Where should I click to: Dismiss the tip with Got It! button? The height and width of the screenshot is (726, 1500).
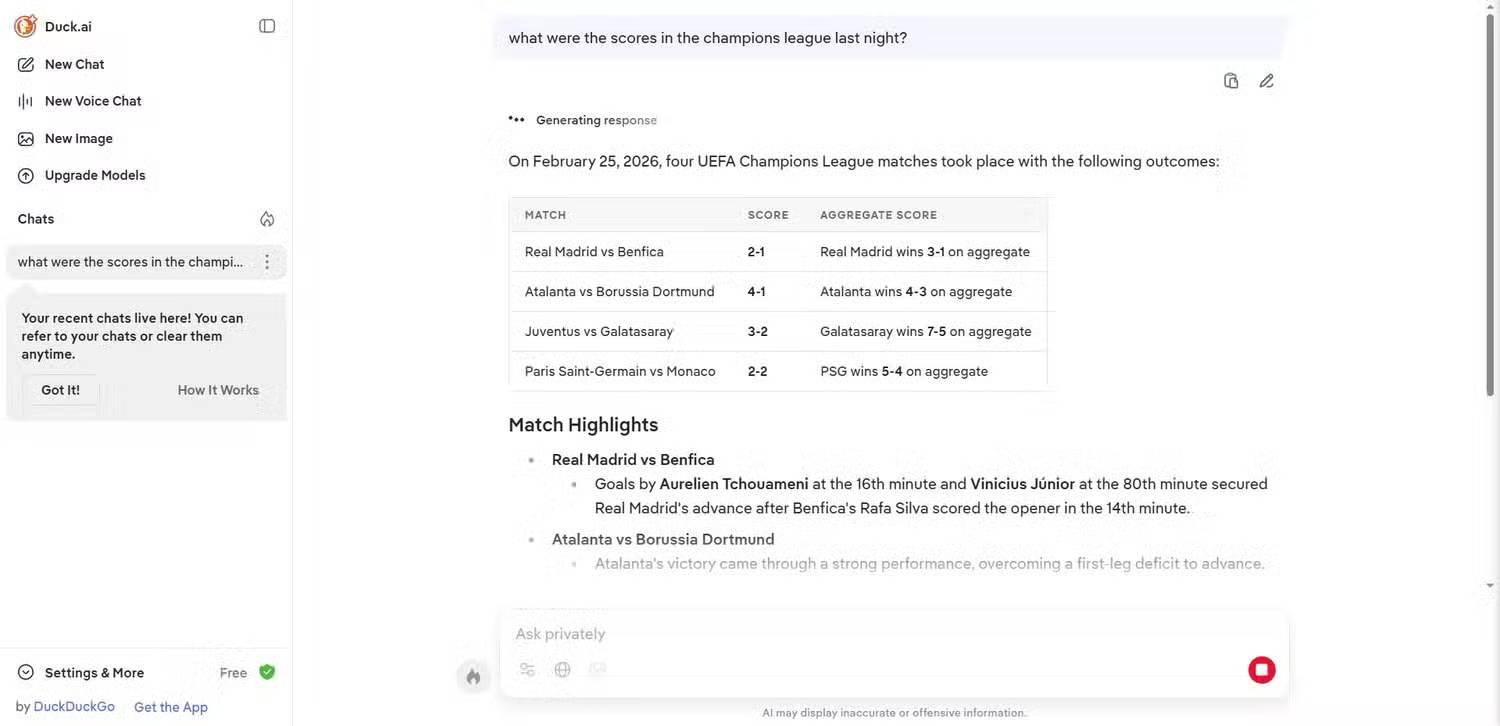coord(60,390)
